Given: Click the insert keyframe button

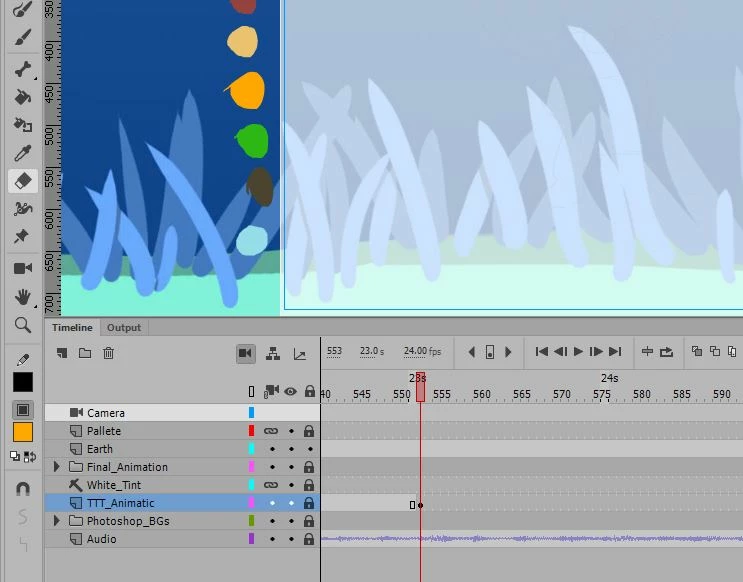Looking at the screenshot, I should (490, 352).
